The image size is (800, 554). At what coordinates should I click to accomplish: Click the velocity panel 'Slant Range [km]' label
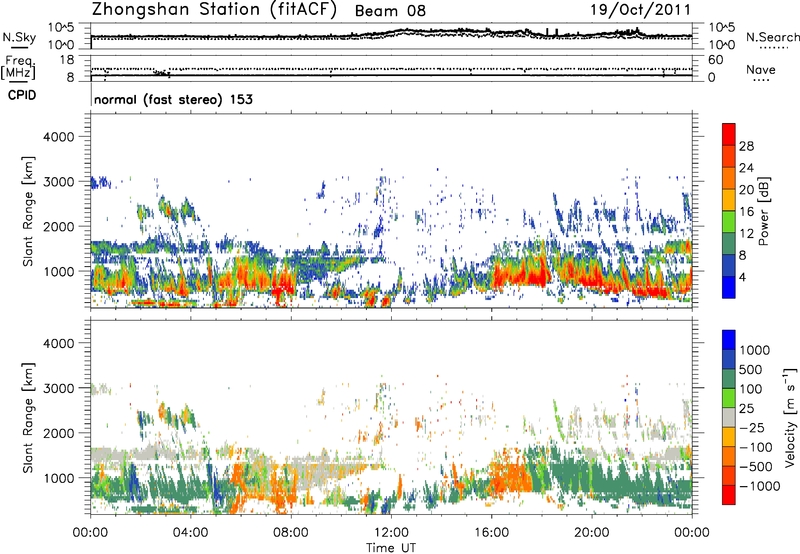point(28,418)
